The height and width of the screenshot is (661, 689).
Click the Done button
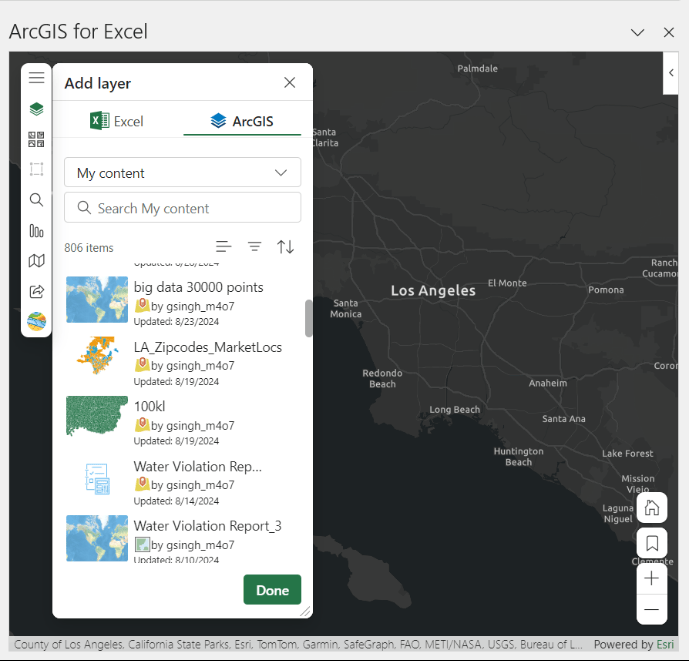pos(272,590)
